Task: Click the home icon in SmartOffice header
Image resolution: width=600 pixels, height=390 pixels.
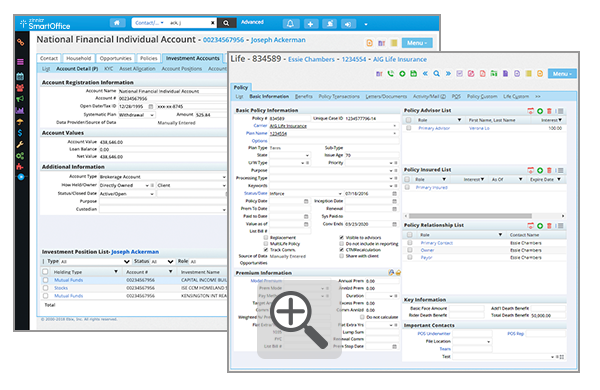Action: 117,23
